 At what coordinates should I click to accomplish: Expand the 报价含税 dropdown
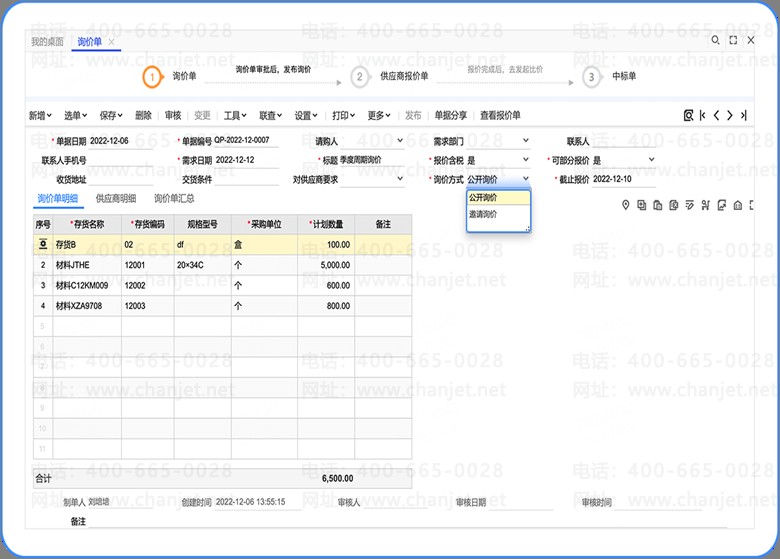tap(526, 160)
